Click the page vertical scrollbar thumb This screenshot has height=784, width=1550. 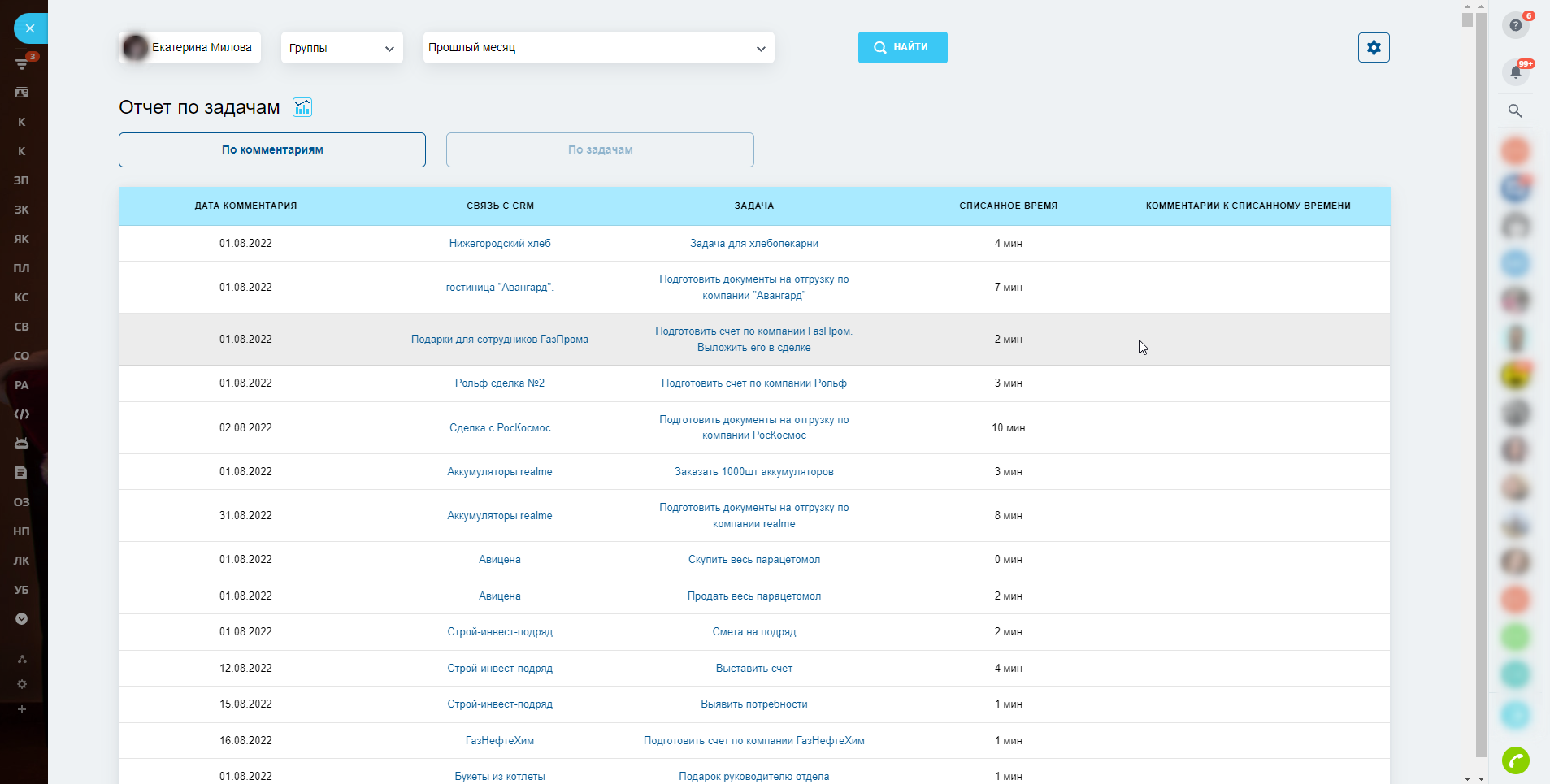[1481, 382]
